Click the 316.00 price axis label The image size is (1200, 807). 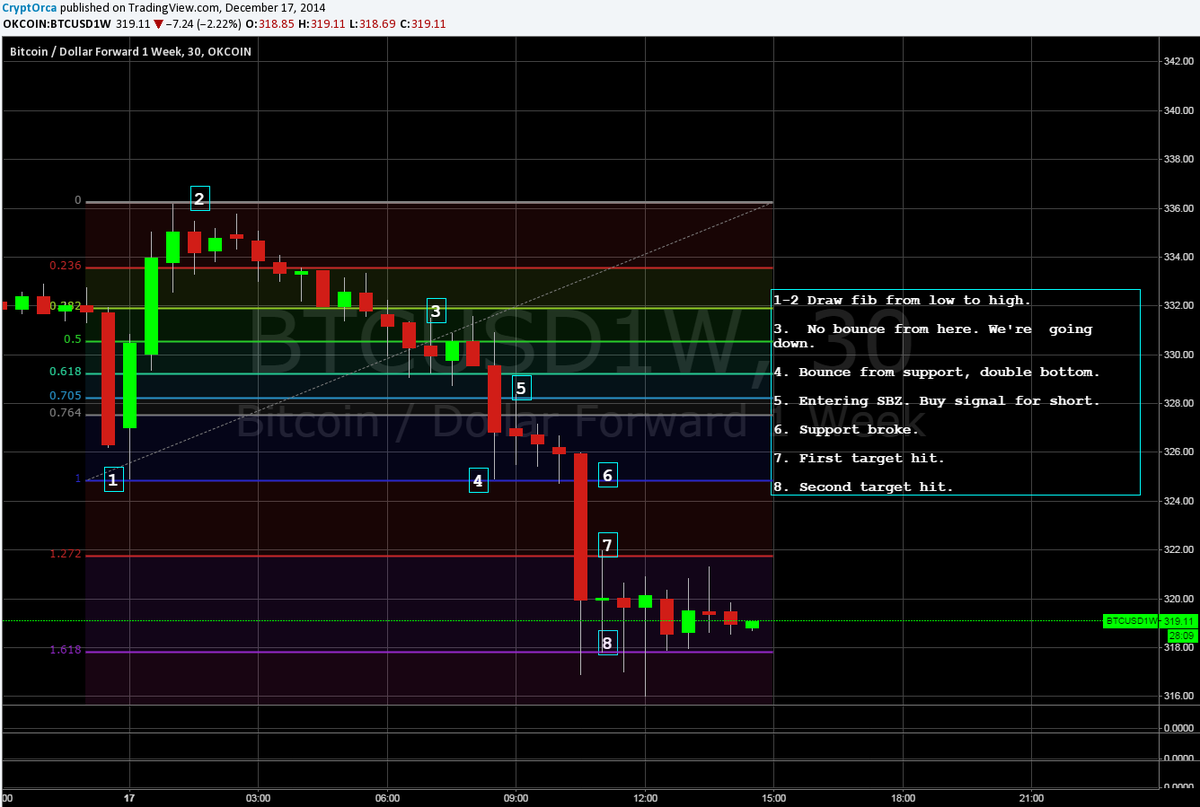(1177, 696)
